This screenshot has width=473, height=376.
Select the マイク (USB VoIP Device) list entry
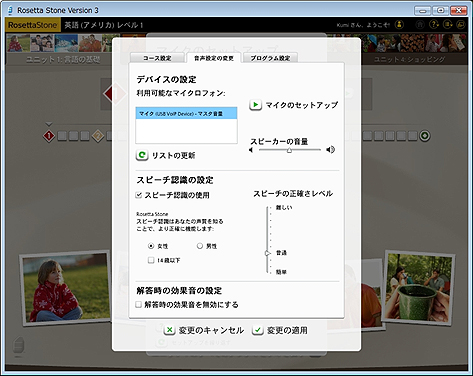186,113
